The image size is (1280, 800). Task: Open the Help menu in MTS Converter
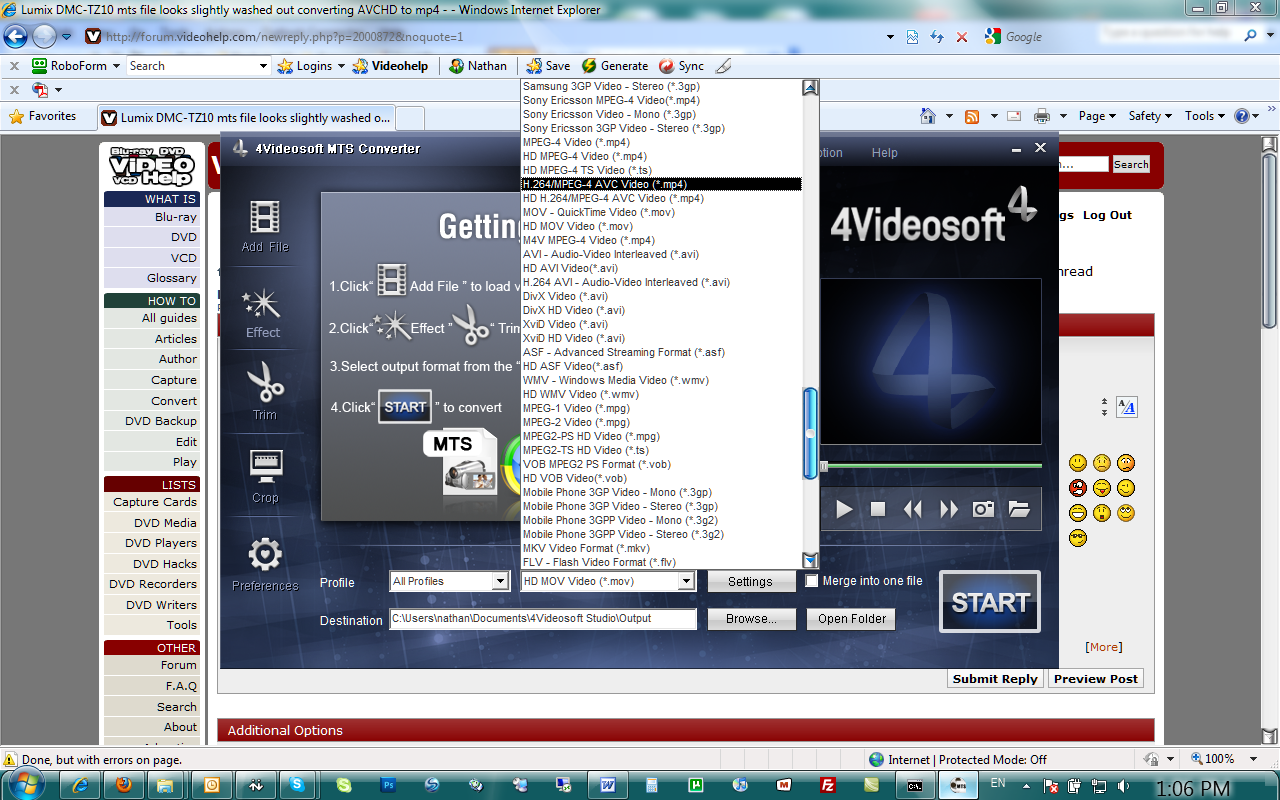884,153
